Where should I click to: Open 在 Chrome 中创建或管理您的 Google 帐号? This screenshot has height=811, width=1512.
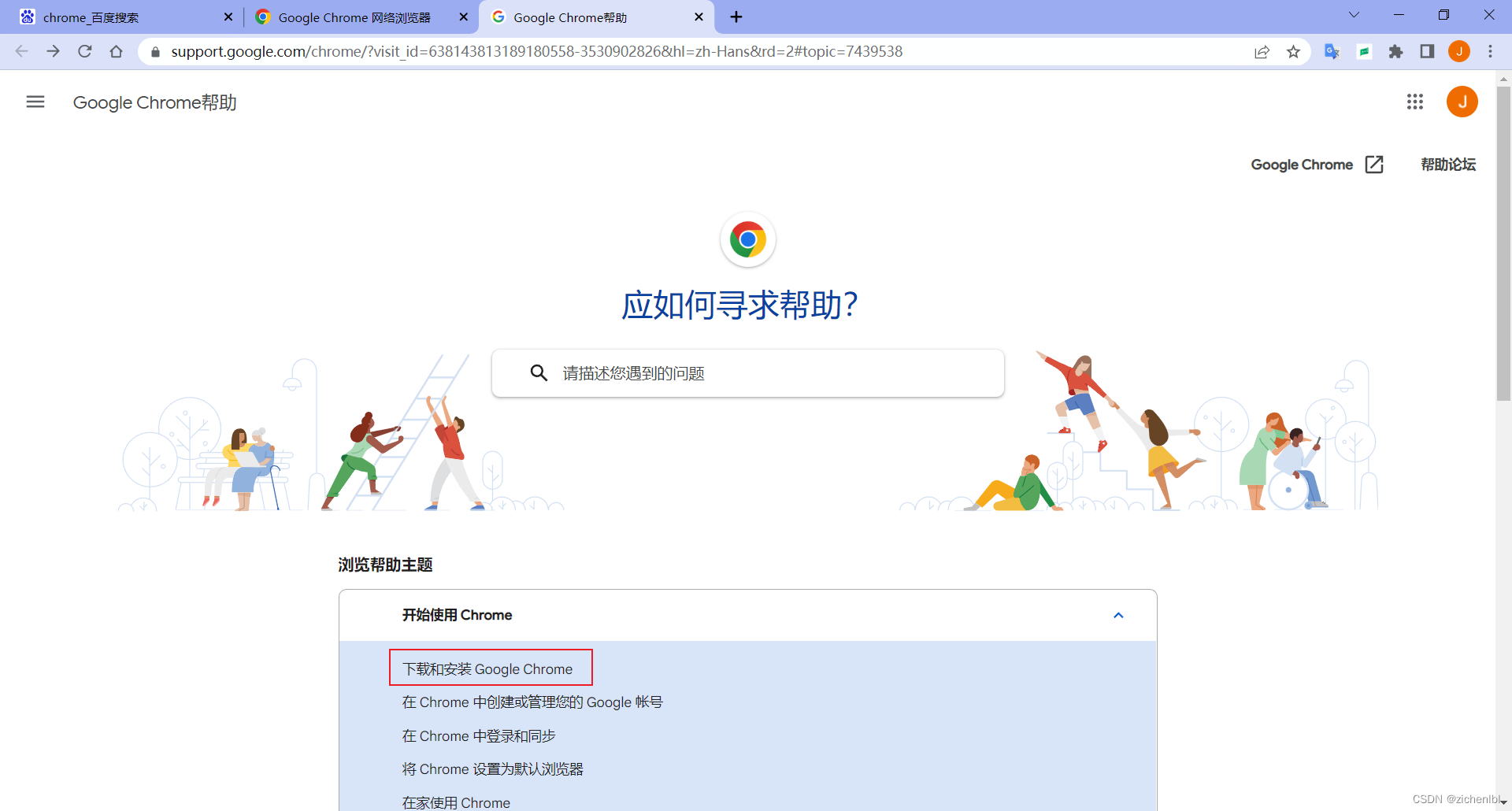coord(532,702)
